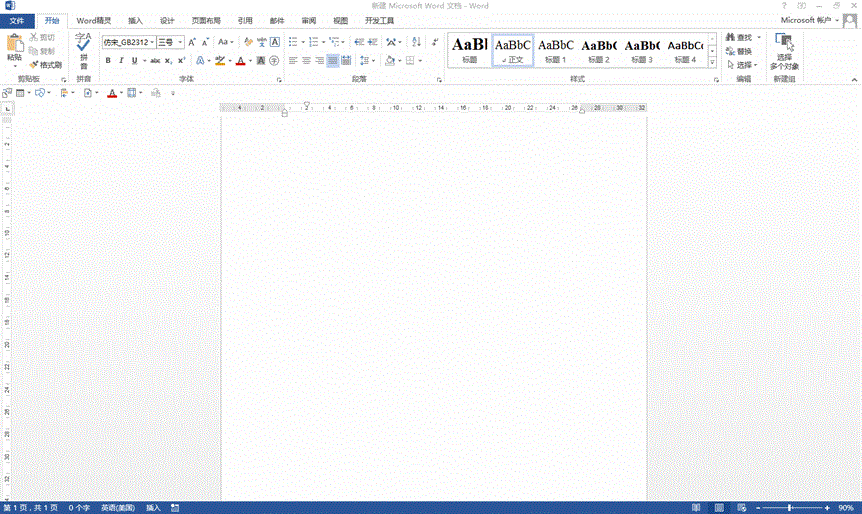
Task: Switch to the 插入 (Insert) ribbon tab
Action: coord(135,20)
